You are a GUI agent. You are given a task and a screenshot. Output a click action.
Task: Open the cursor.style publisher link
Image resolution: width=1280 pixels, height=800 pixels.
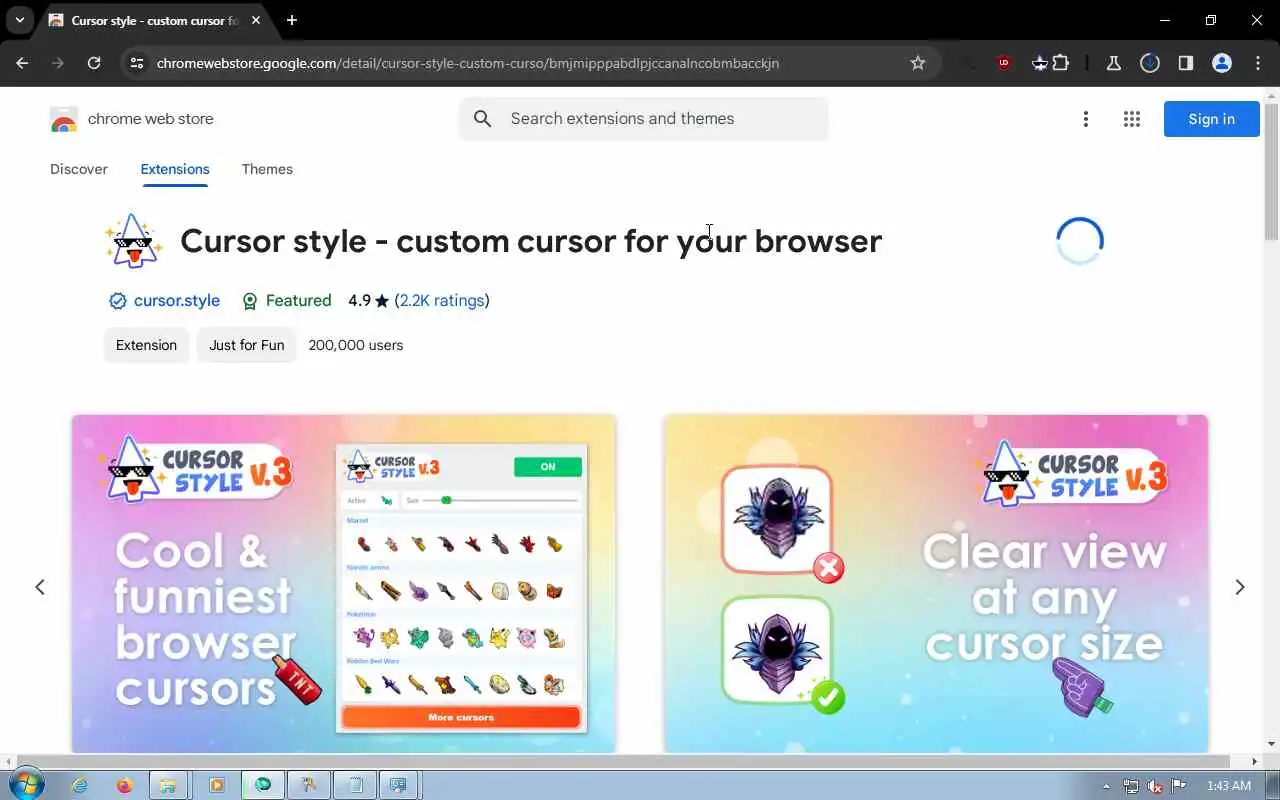click(x=176, y=300)
